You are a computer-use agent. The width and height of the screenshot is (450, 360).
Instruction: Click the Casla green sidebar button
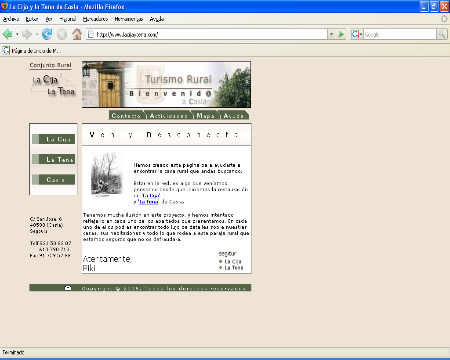click(54, 180)
